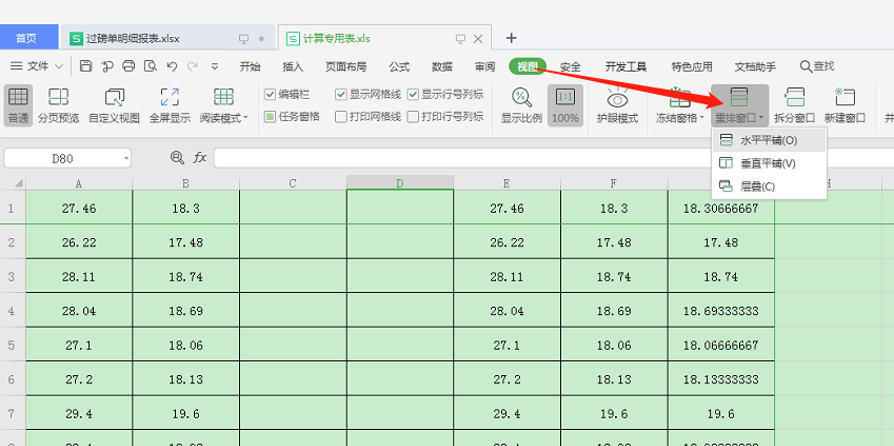Viewport: 894px width, 446px height.
Task: Open the 页面布局 ribbon tab
Action: click(346, 67)
